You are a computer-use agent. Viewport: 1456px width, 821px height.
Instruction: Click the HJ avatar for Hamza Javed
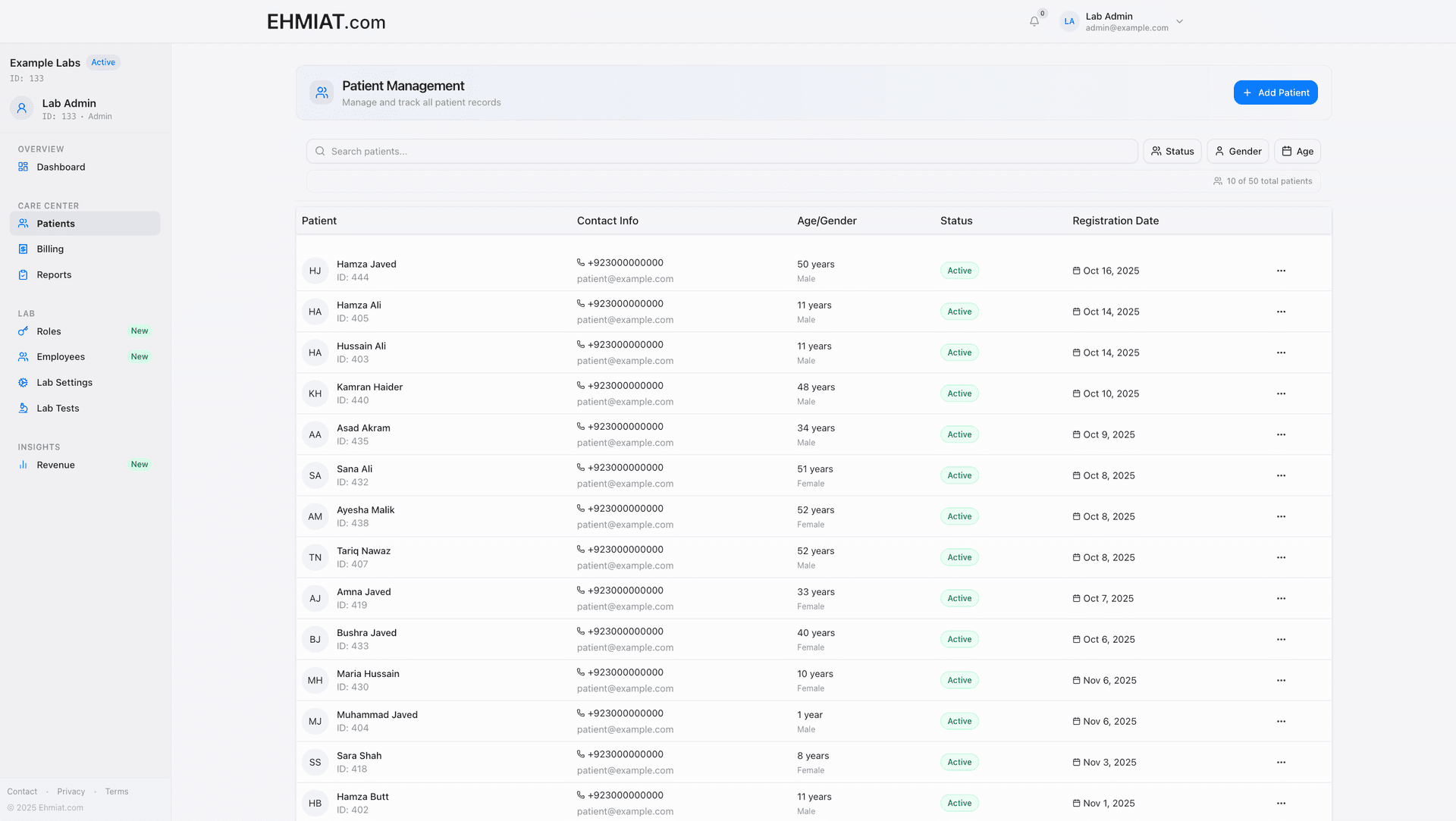[x=315, y=271]
